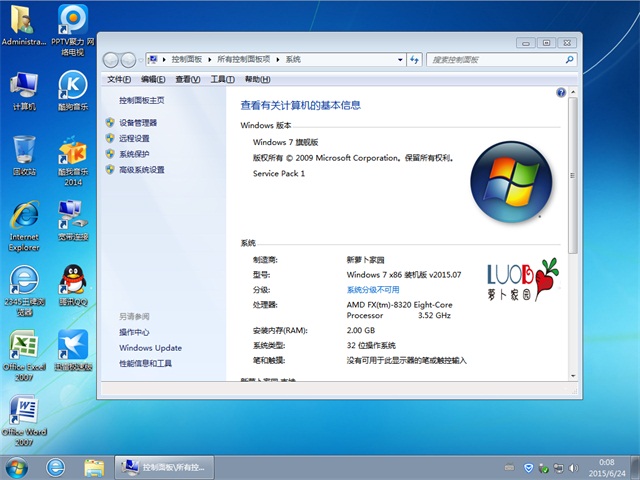The width and height of the screenshot is (640, 480).
Task: Open the Office Word 2007 shortcut
Action: tap(24, 420)
